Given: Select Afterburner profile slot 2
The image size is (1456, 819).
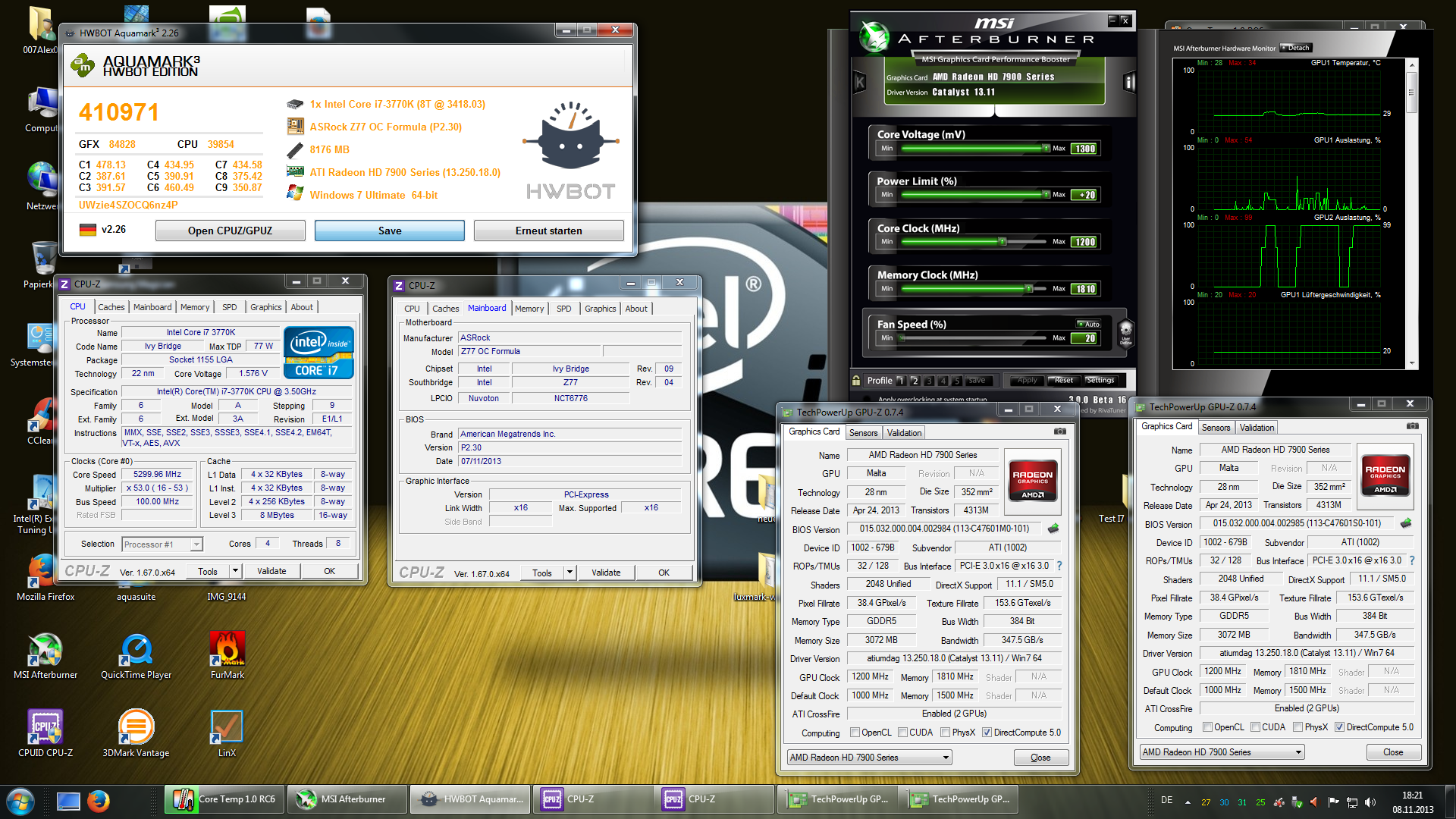Looking at the screenshot, I should pyautogui.click(x=915, y=381).
